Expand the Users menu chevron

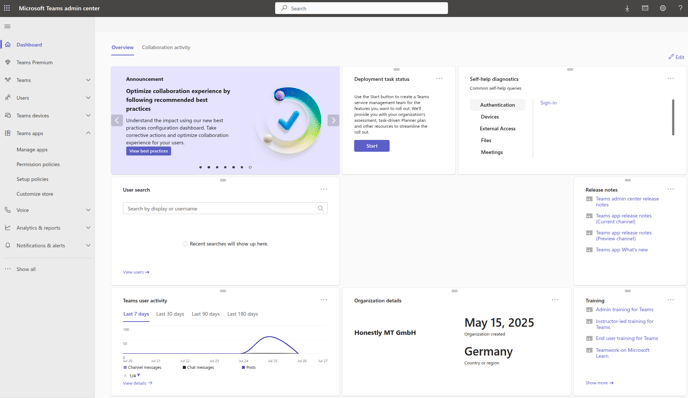[88, 97]
